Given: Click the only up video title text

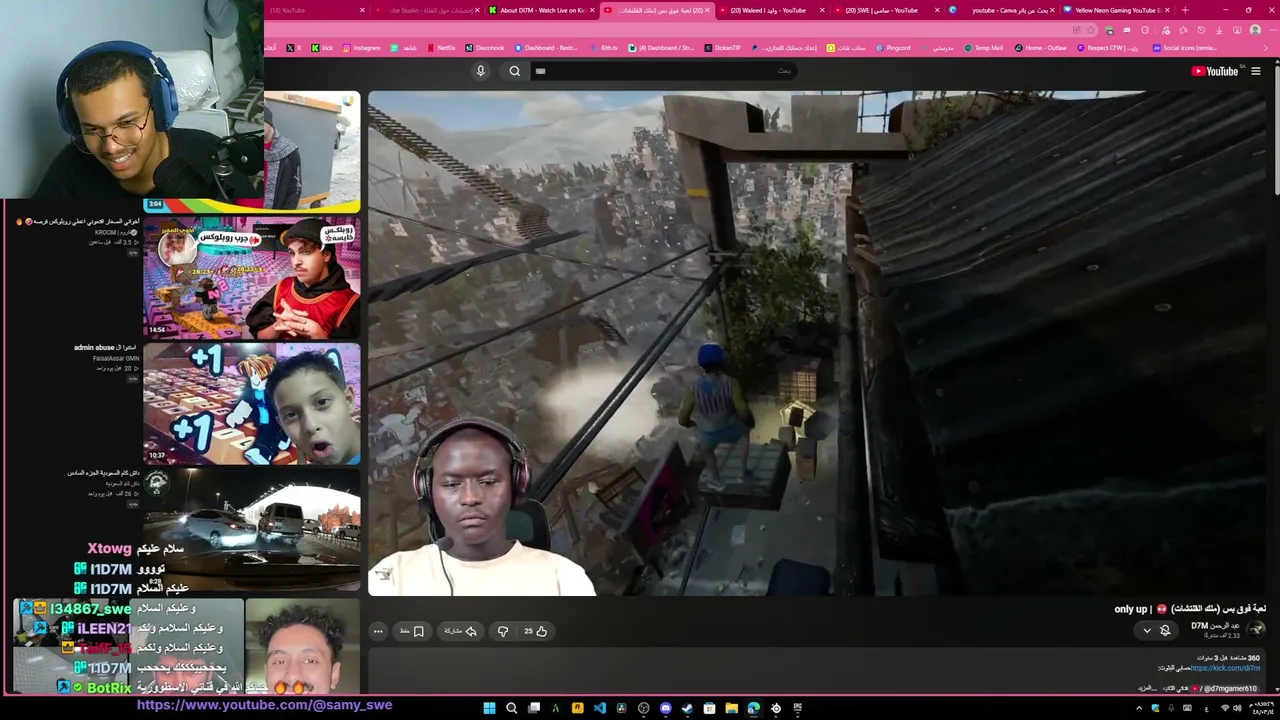Looking at the screenshot, I should [1190, 609].
